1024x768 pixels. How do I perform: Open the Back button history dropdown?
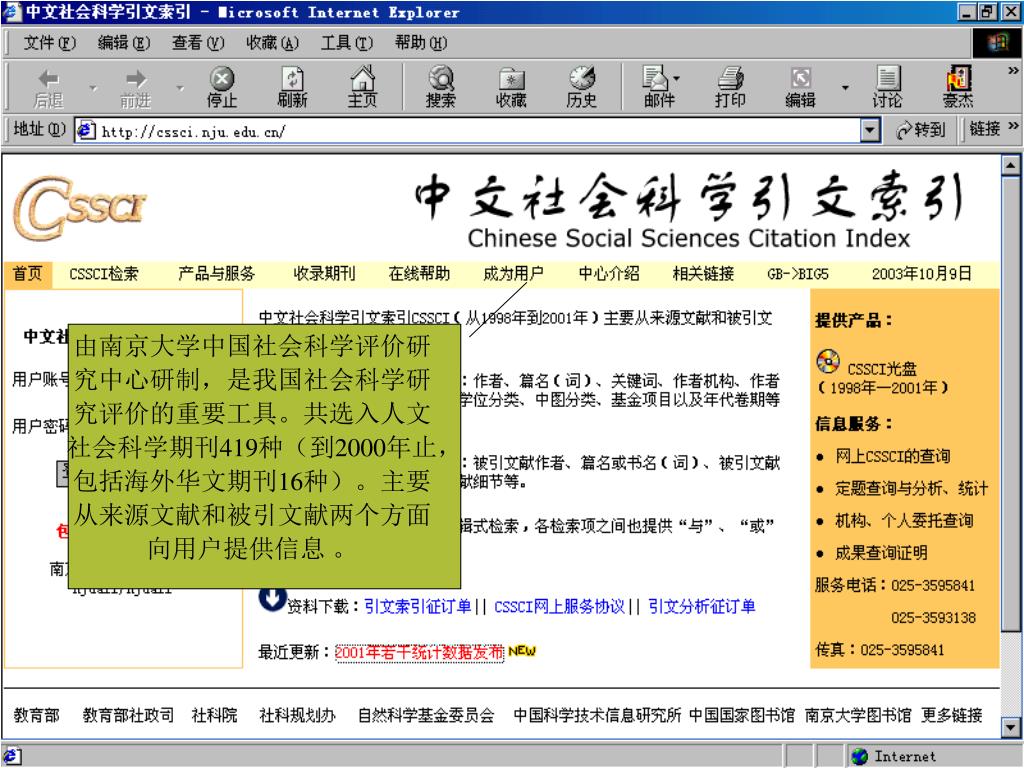pyautogui.click(x=93, y=88)
